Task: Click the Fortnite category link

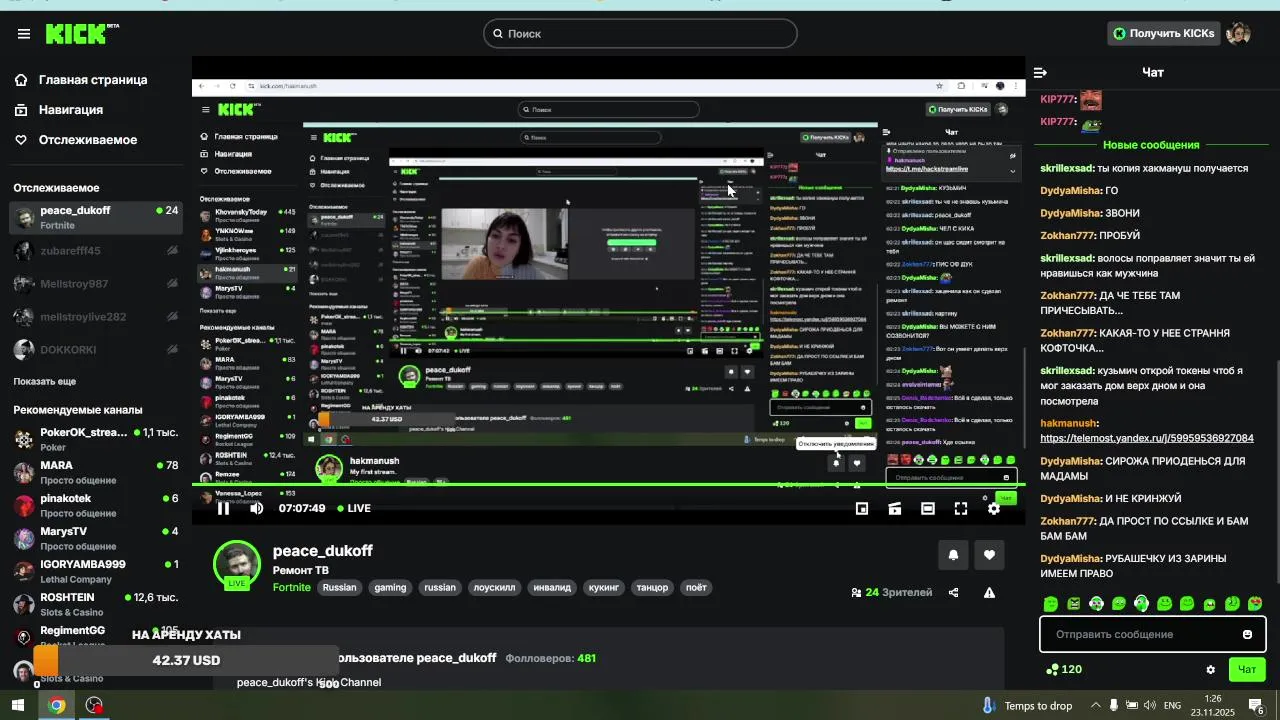Action: pos(292,588)
